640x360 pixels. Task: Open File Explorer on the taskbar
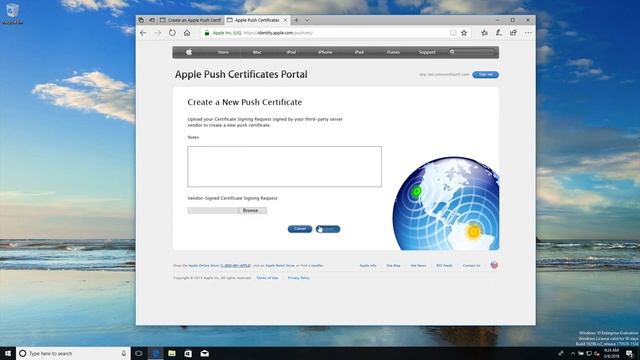pyautogui.click(x=172, y=353)
